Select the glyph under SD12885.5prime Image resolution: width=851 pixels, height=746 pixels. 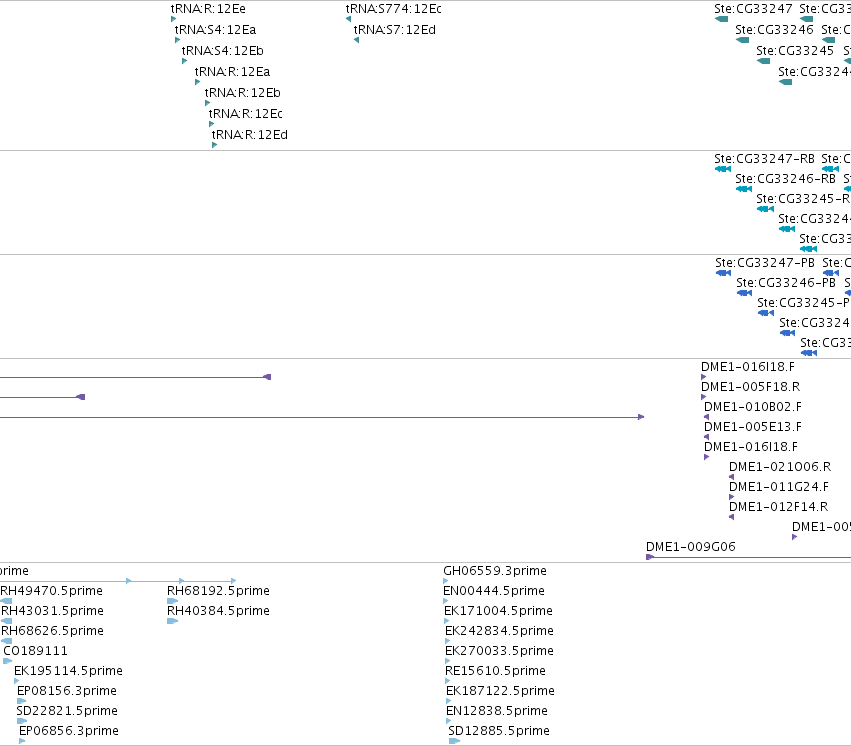pyautogui.click(x=454, y=741)
